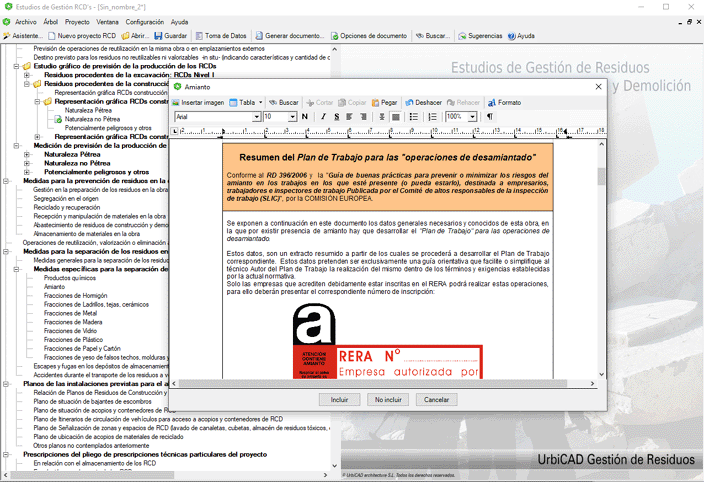Justify the paragraph text
Screen dimensions: 704x482
tap(396, 117)
